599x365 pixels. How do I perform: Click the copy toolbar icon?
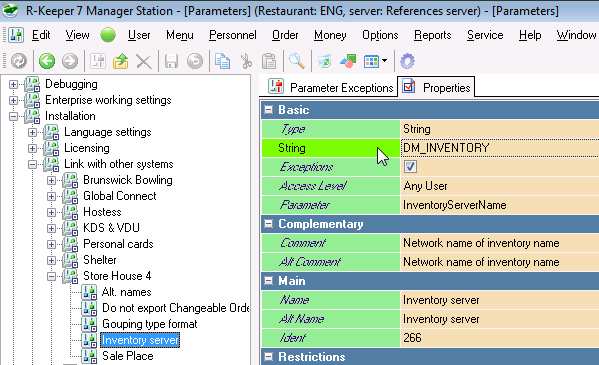222,61
